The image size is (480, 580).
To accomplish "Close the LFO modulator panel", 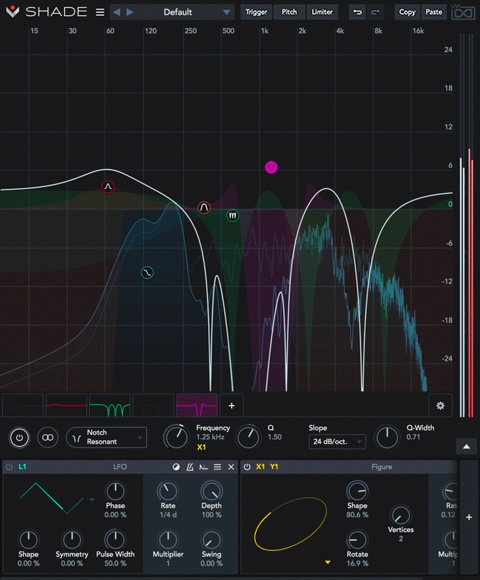I will point(231,467).
